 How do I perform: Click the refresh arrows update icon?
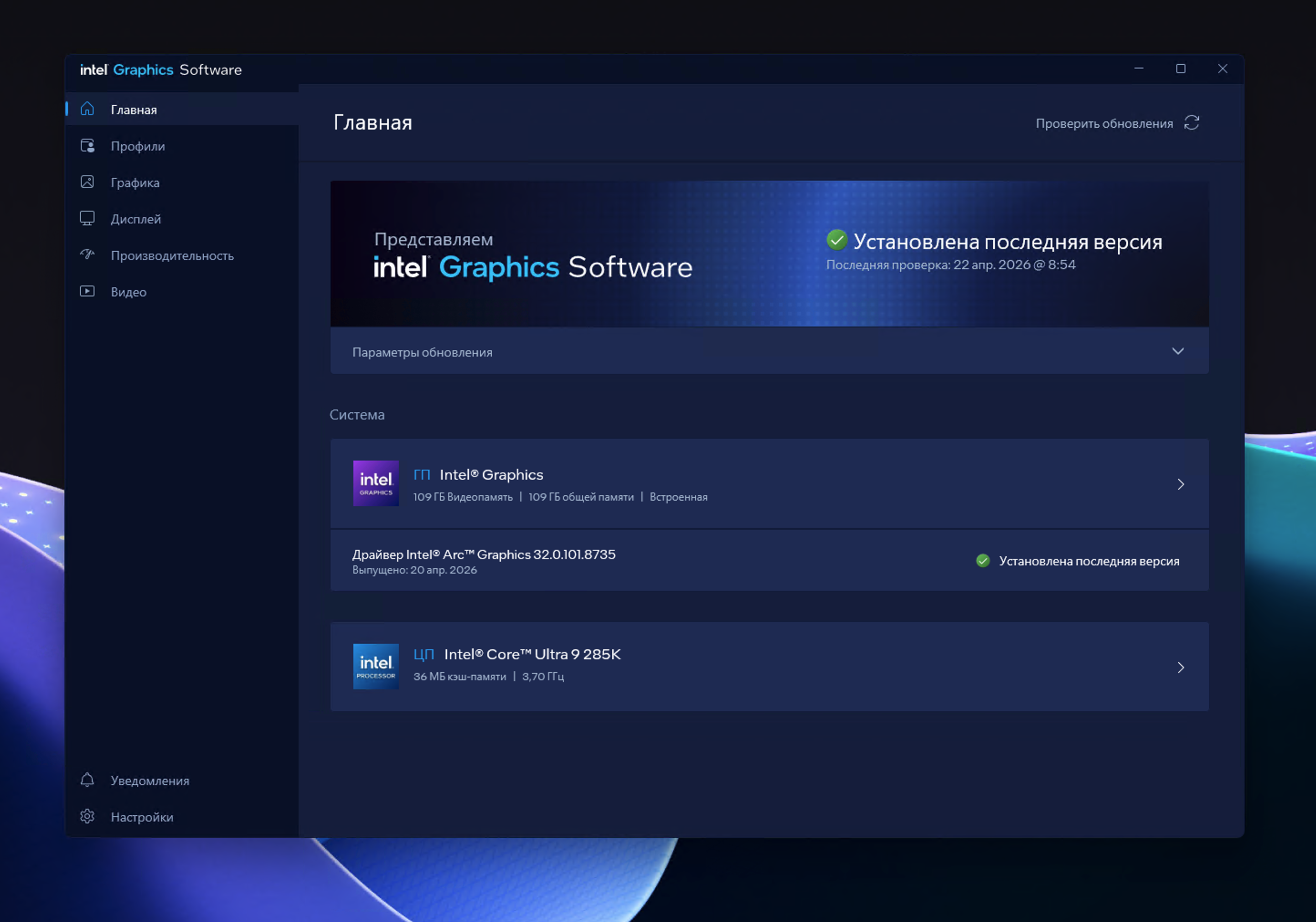tap(1192, 123)
